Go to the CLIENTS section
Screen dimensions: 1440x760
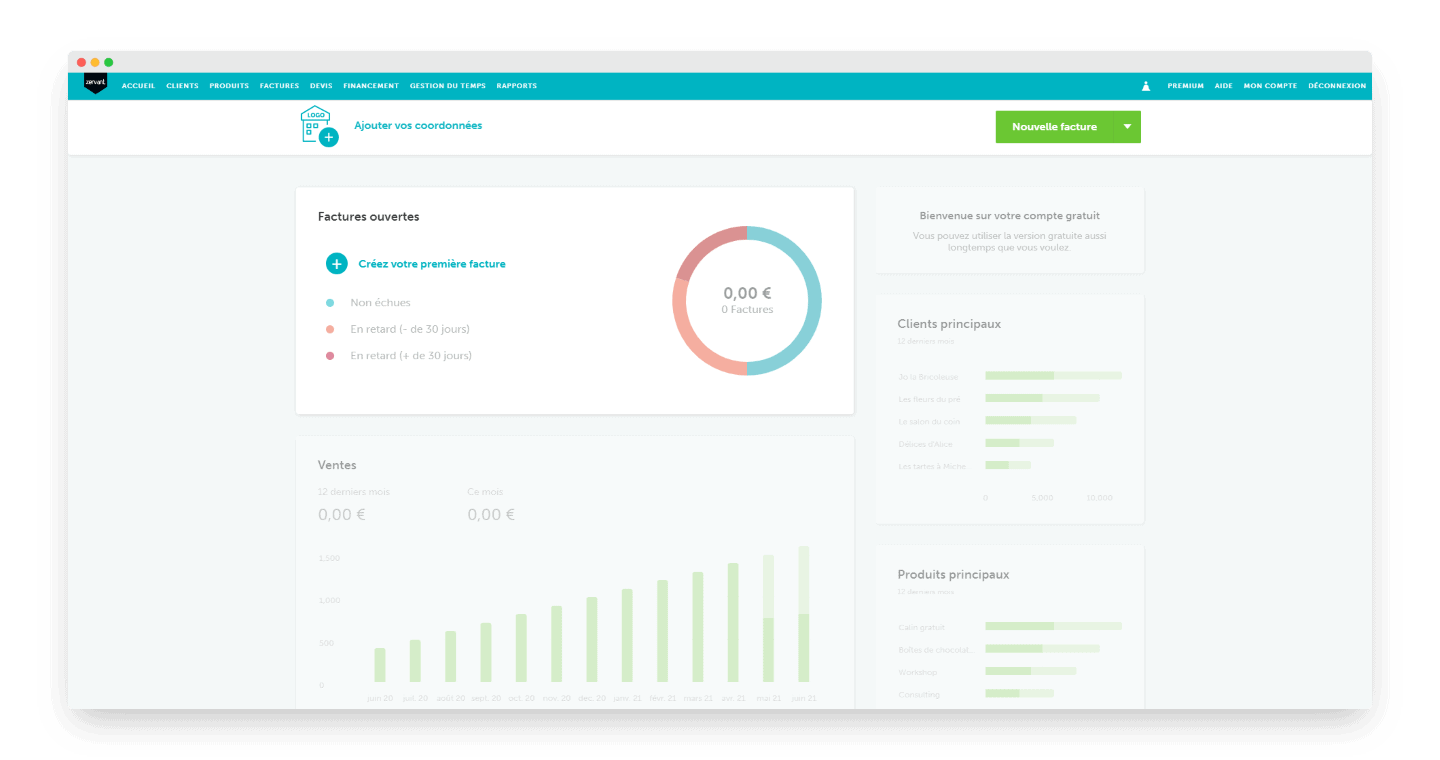(x=182, y=86)
